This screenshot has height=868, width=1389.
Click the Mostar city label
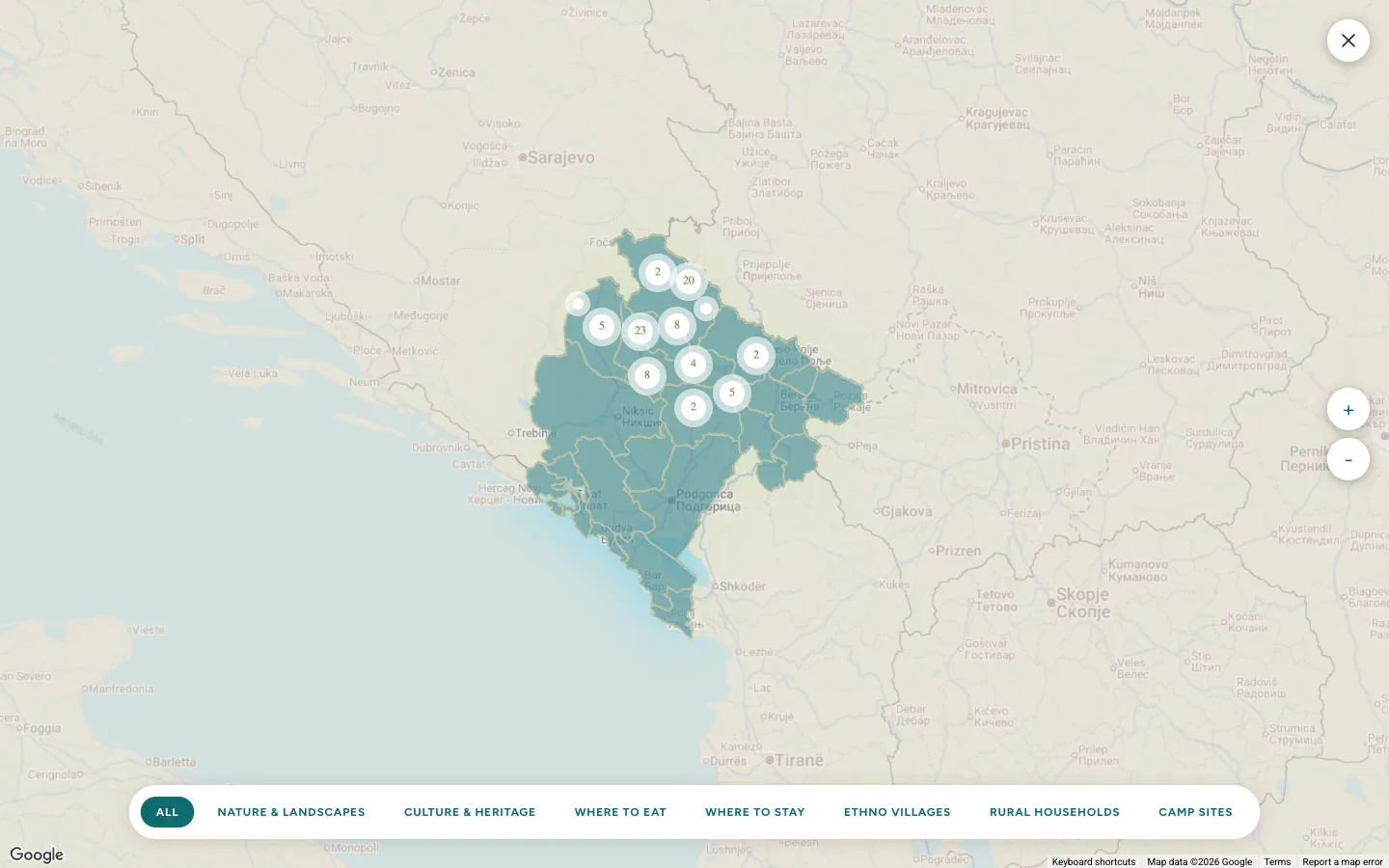point(440,282)
